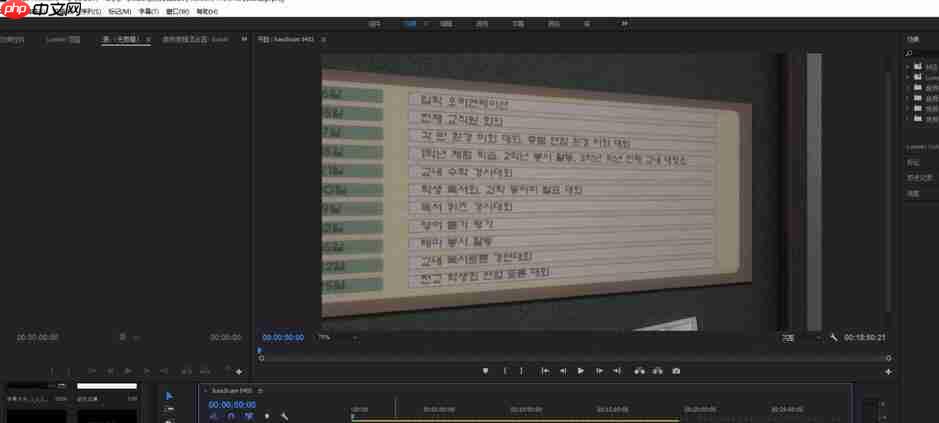This screenshot has width=939, height=423.
Task: Add marker button in timeline header
Action: [x=267, y=416]
